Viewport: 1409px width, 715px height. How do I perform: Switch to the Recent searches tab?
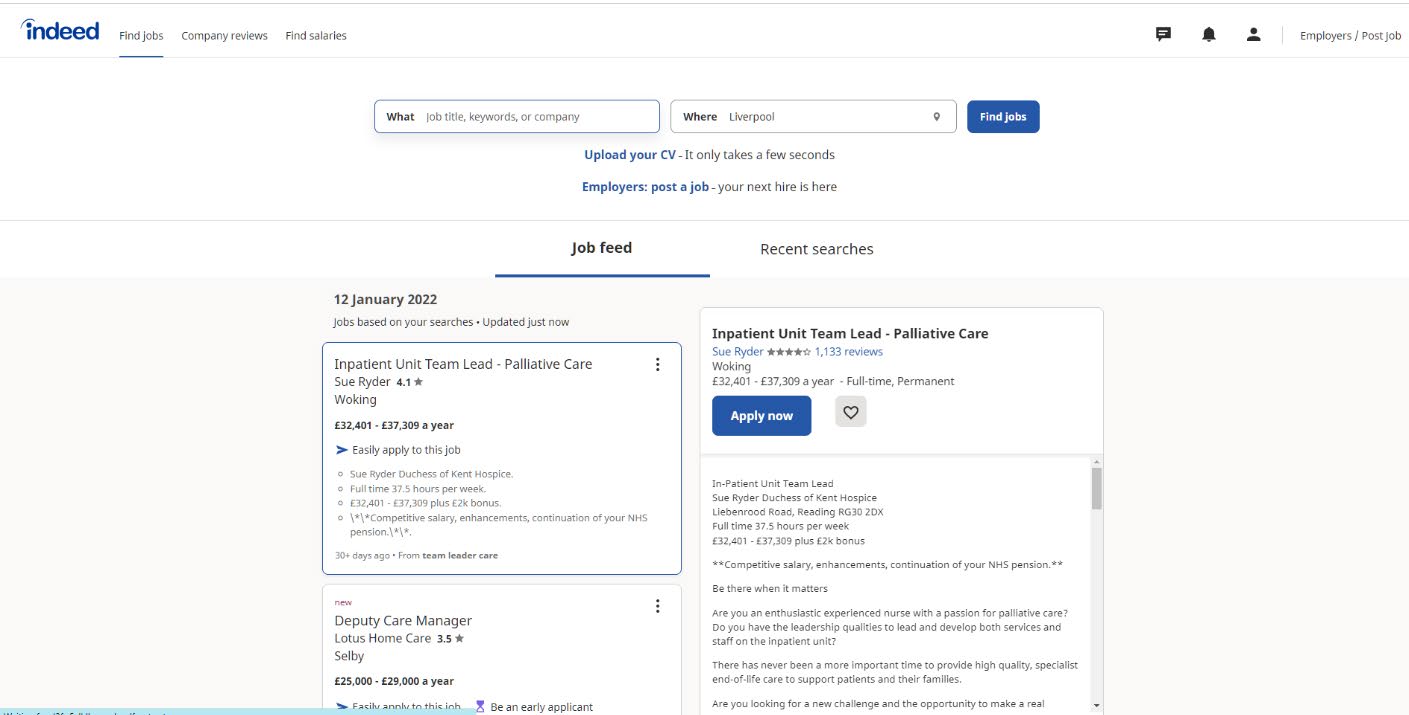[816, 249]
